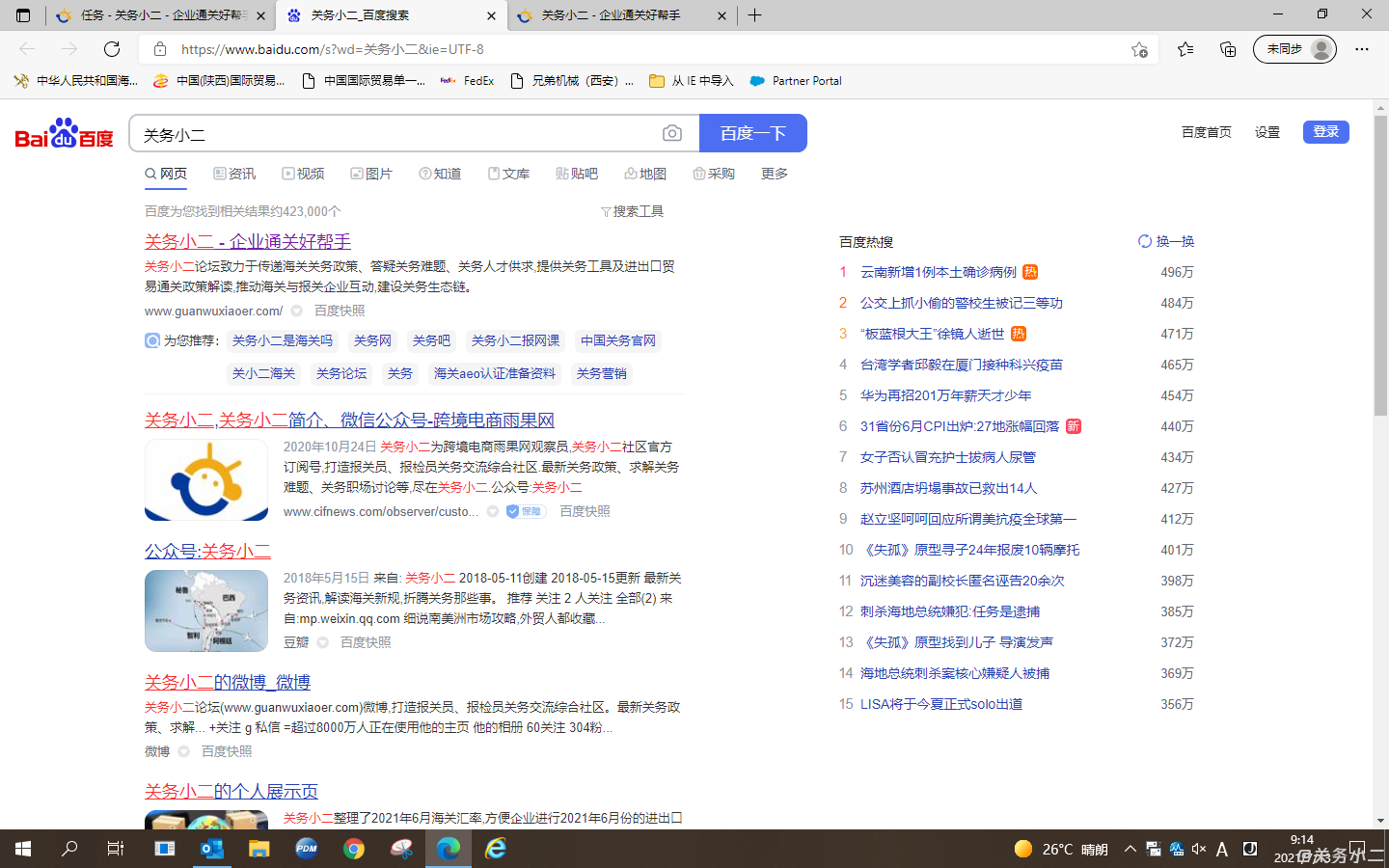Click the weather widget 26°C 晴朗
1389x868 pixels.
1061,849
